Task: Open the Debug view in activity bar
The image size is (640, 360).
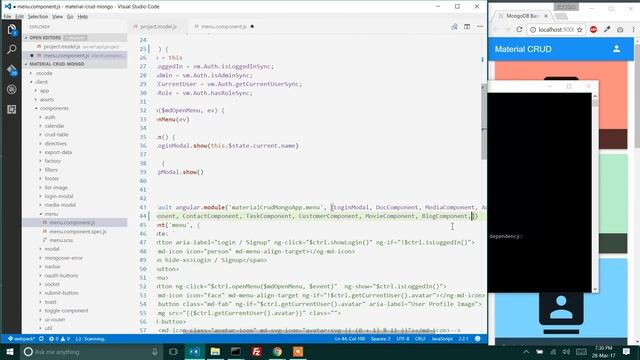Action: [x=11, y=89]
